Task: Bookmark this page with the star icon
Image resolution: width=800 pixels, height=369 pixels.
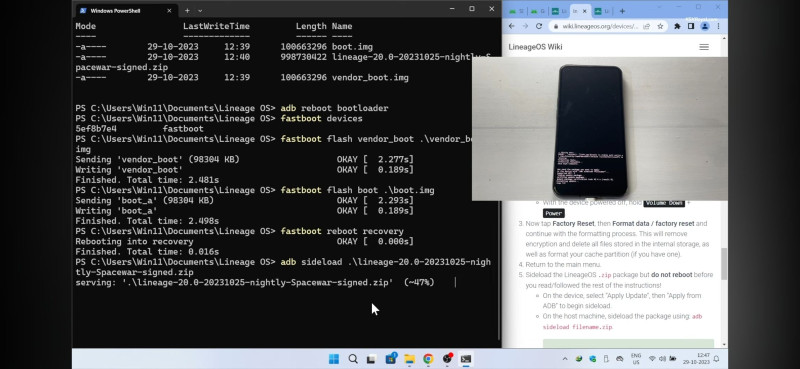Action: coord(660,26)
